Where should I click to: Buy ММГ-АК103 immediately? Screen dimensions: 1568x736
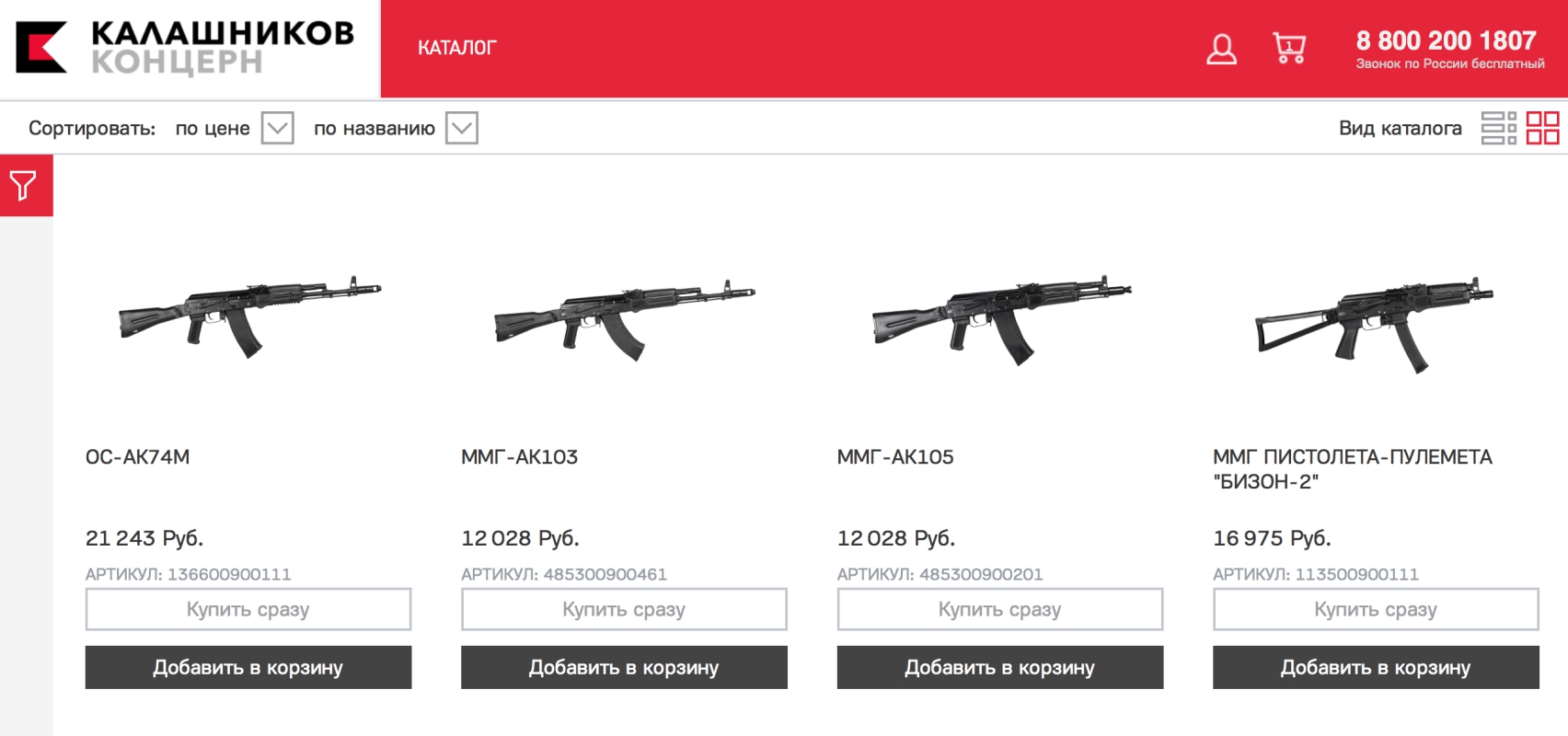point(624,609)
